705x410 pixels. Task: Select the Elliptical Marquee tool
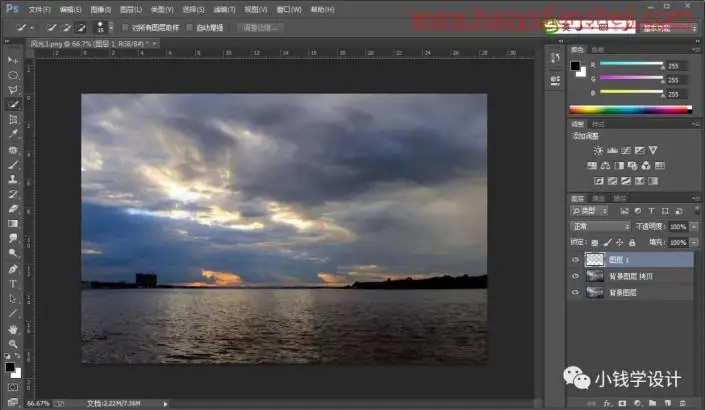point(13,75)
